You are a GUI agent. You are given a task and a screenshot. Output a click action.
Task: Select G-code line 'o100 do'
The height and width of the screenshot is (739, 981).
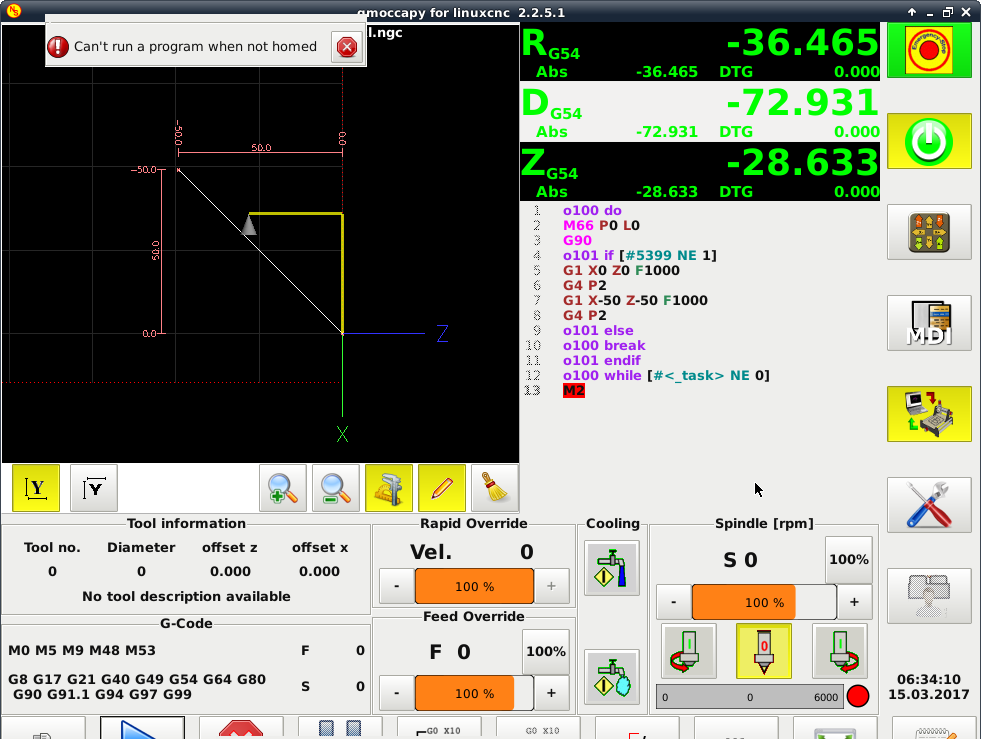click(592, 210)
